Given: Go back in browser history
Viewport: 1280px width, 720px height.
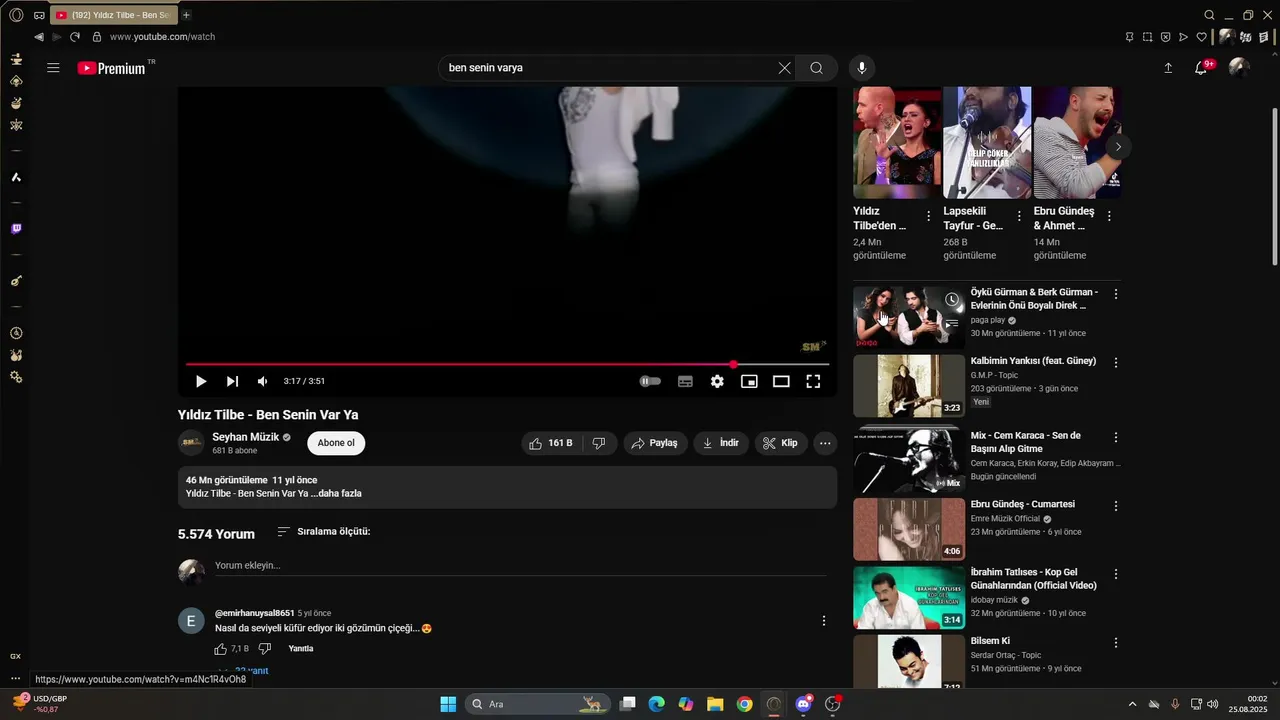Looking at the screenshot, I should 39,37.
